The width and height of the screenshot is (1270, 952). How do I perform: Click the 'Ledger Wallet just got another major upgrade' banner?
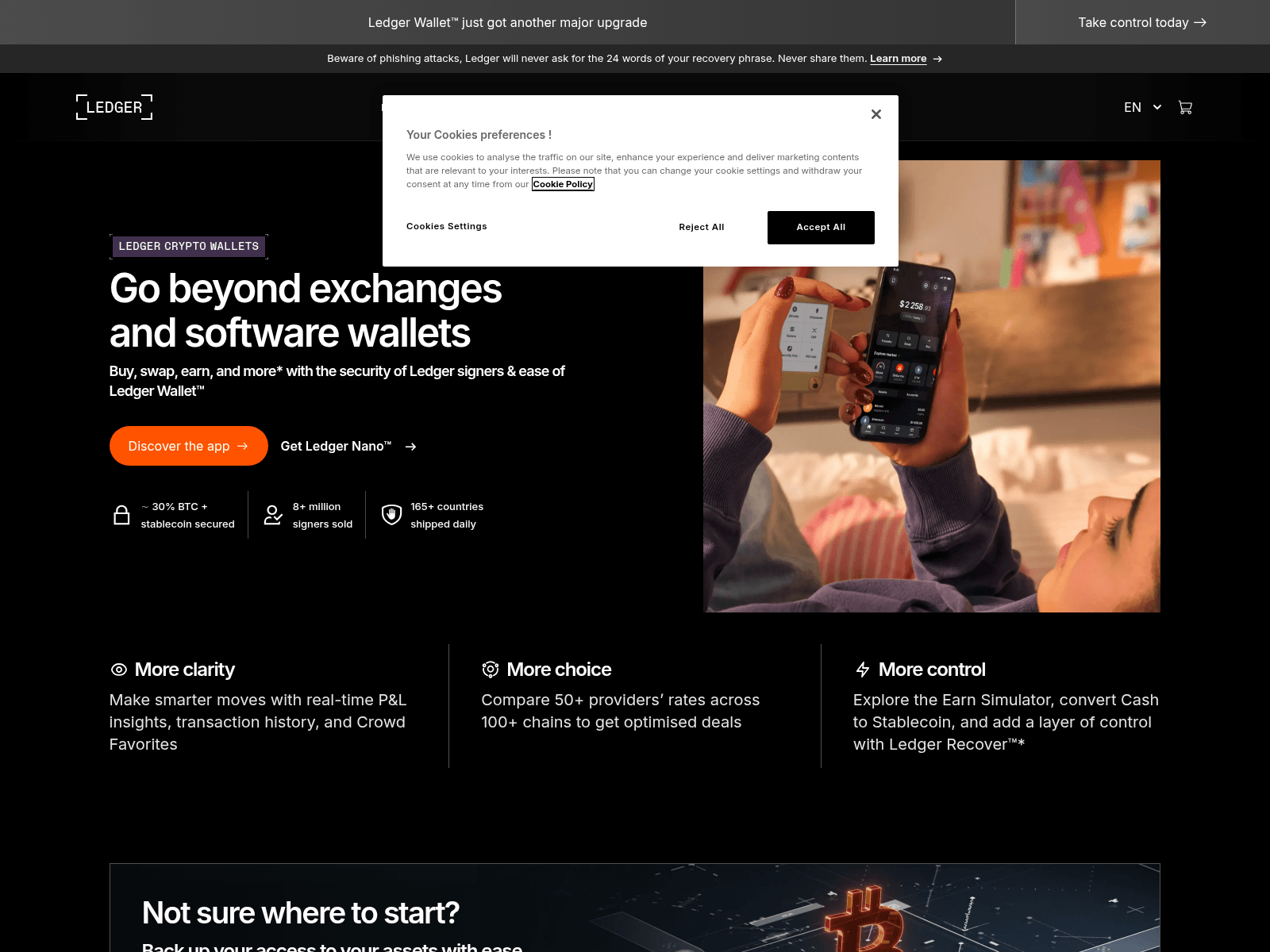(507, 22)
